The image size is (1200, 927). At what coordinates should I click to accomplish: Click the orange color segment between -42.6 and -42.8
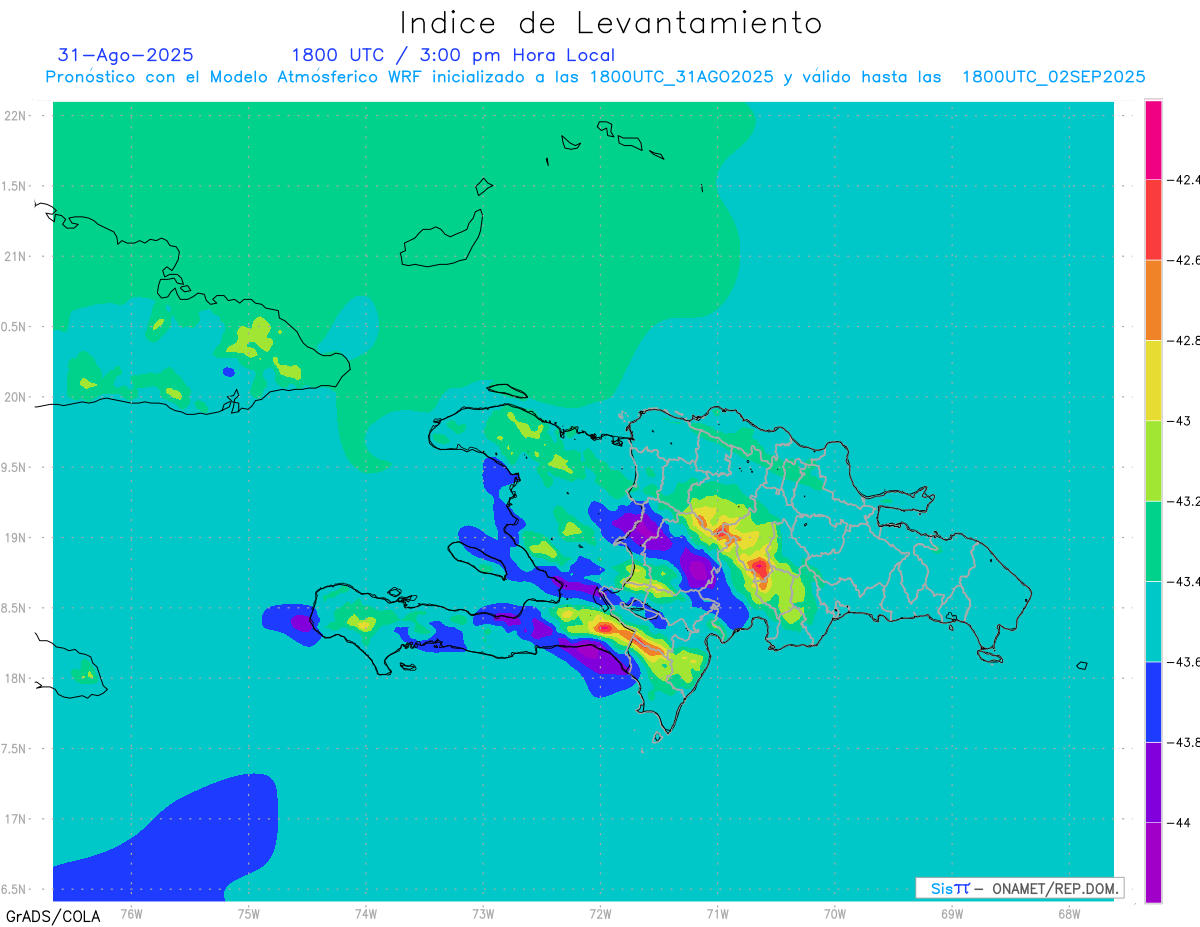point(1153,300)
